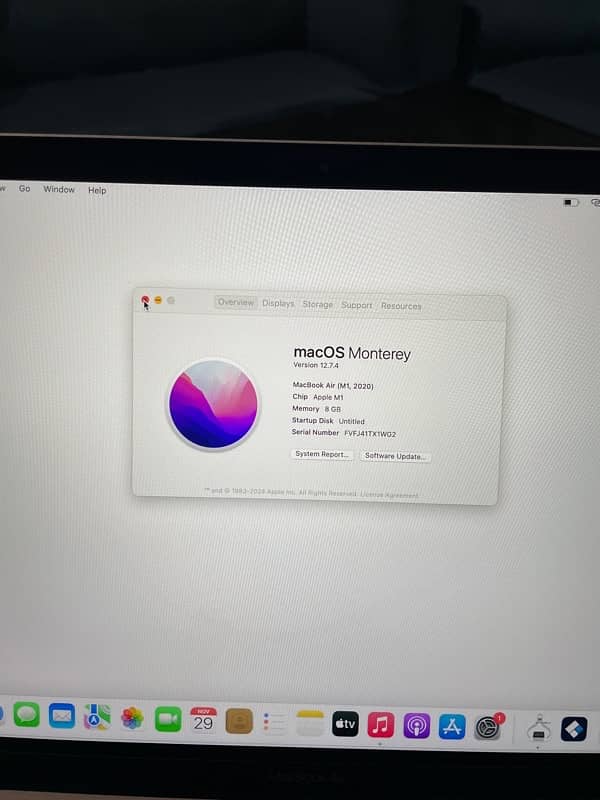Image resolution: width=600 pixels, height=800 pixels.
Task: Launch the Mail app in the Dock
Action: 62,716
